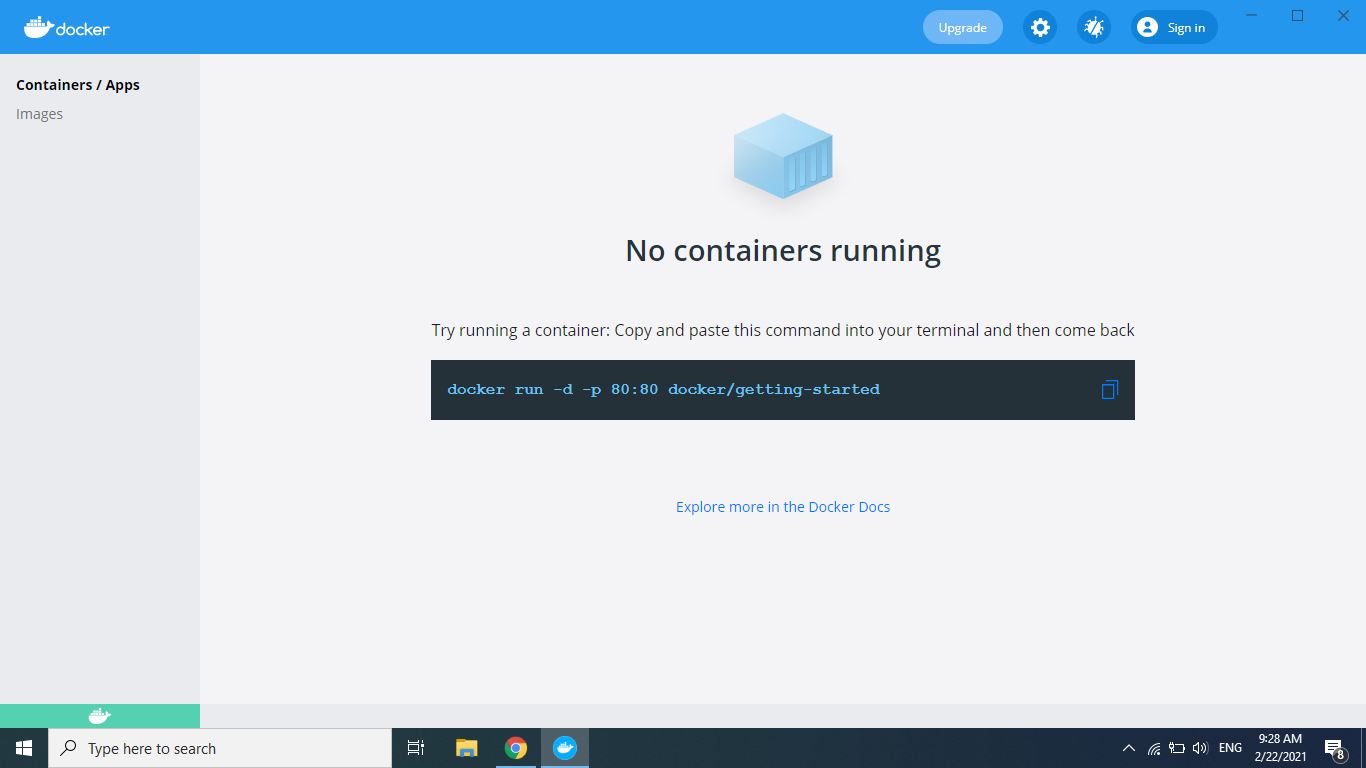1366x768 pixels.
Task: Open the troubleshoot bug icon
Action: coord(1094,27)
